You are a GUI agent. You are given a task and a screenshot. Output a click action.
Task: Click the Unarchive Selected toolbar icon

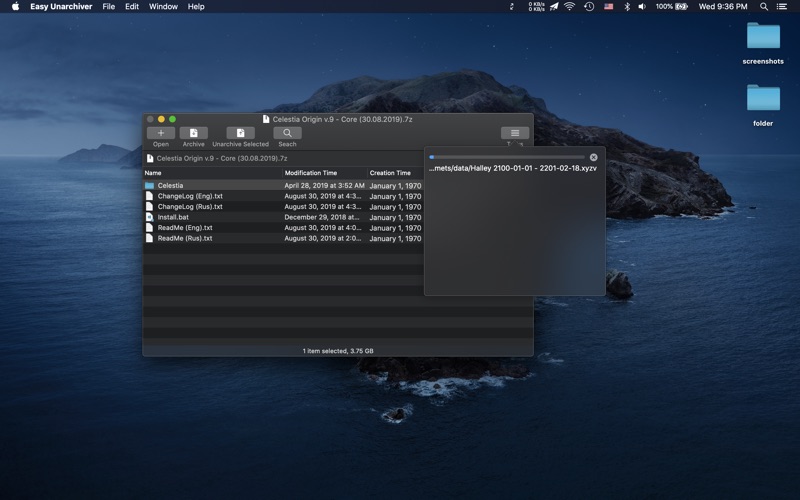coord(240,133)
